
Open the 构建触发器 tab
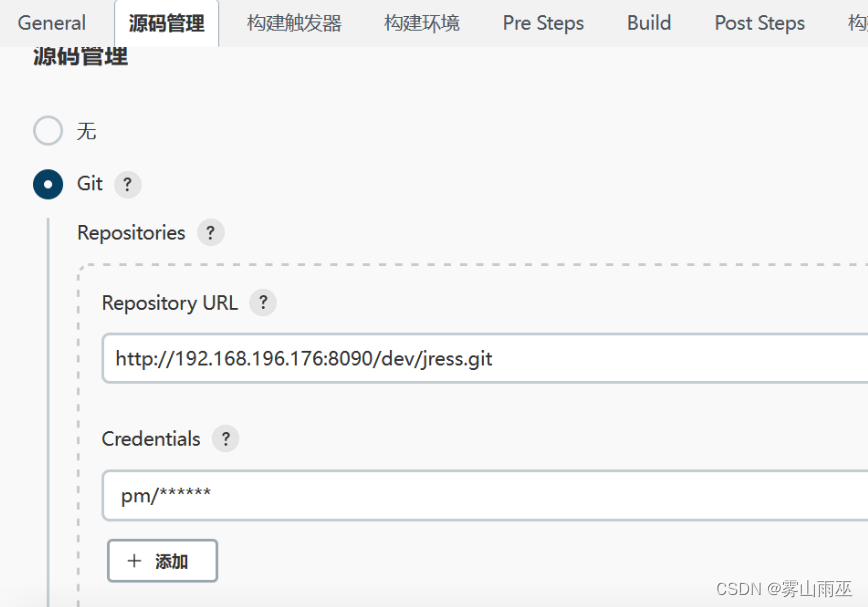293,22
